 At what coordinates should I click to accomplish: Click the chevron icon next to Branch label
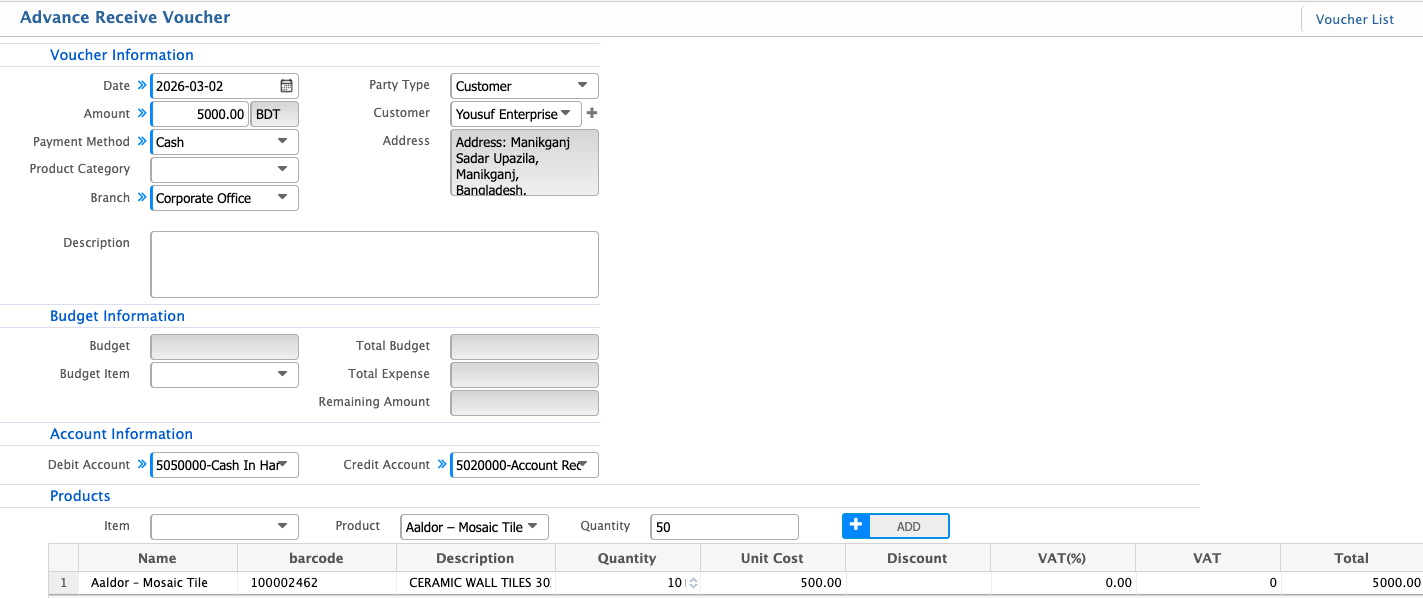[x=143, y=197]
